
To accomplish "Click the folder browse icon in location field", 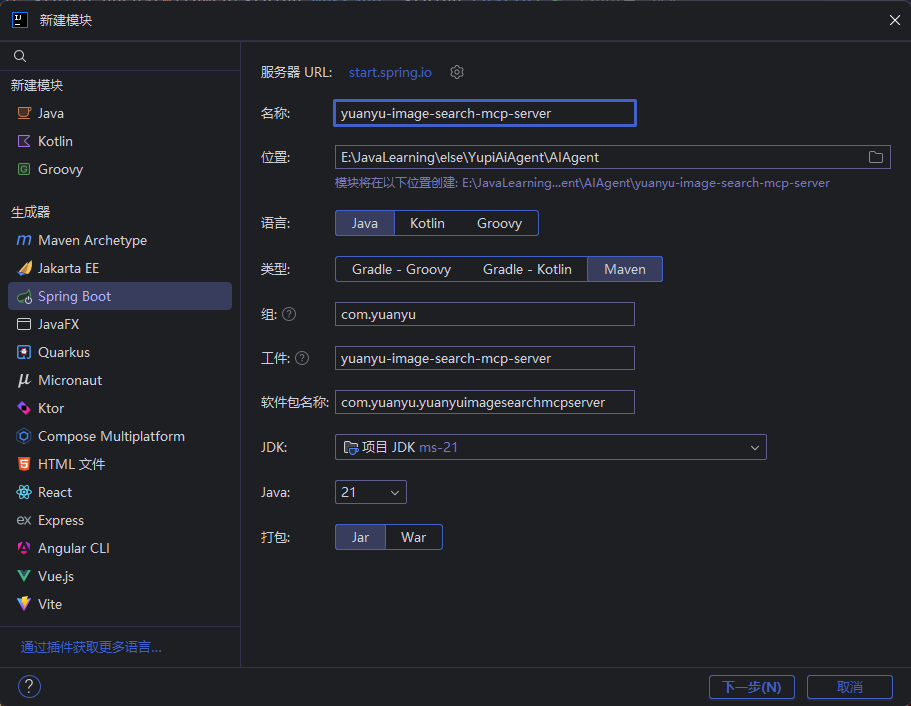I will (x=875, y=157).
